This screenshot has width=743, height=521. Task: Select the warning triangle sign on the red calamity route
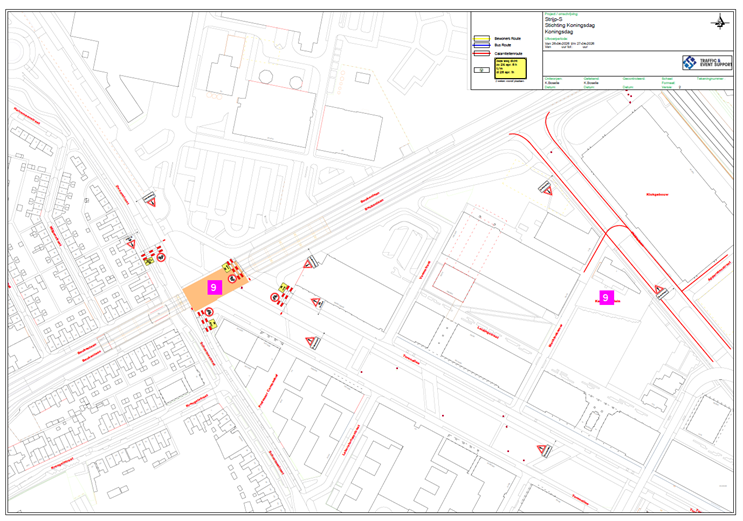click(660, 291)
